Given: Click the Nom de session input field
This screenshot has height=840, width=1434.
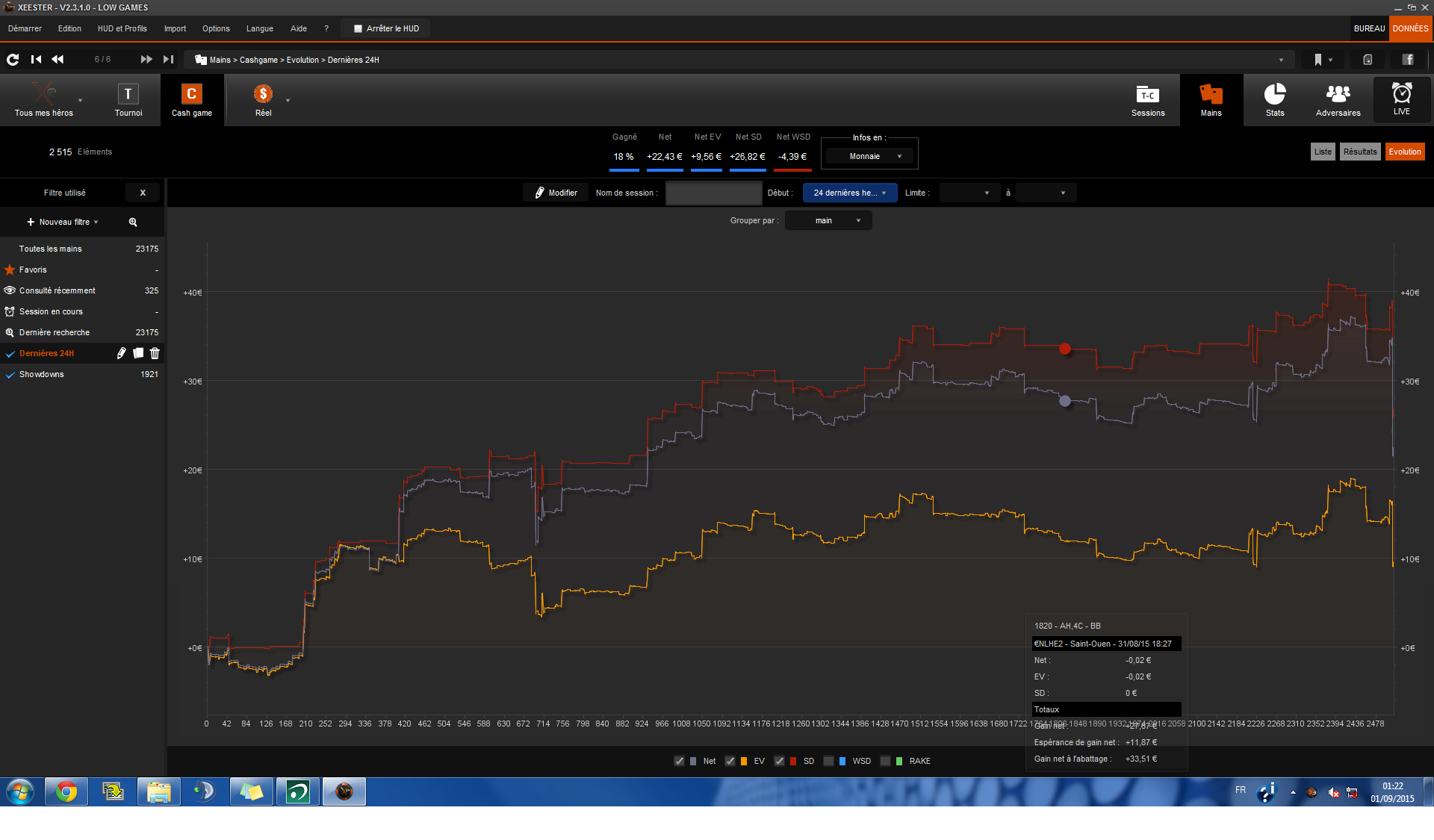Looking at the screenshot, I should click(x=713, y=193).
